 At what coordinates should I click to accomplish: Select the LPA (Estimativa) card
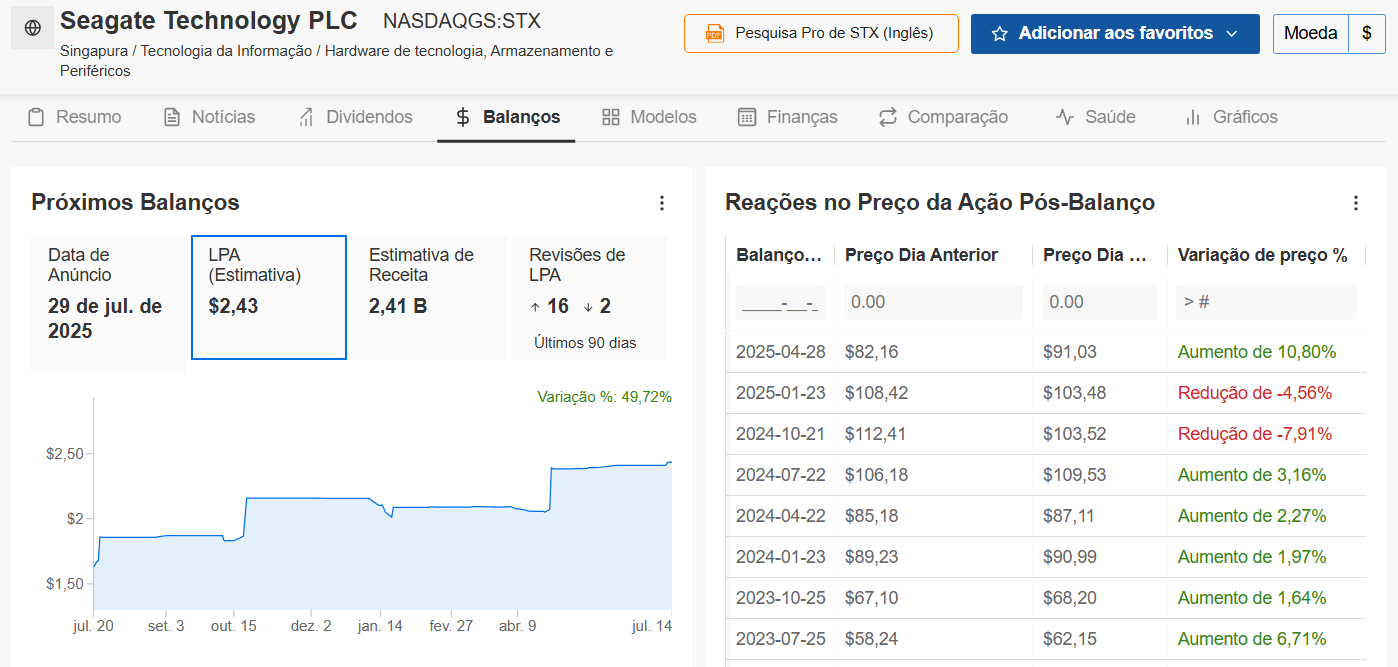(269, 298)
